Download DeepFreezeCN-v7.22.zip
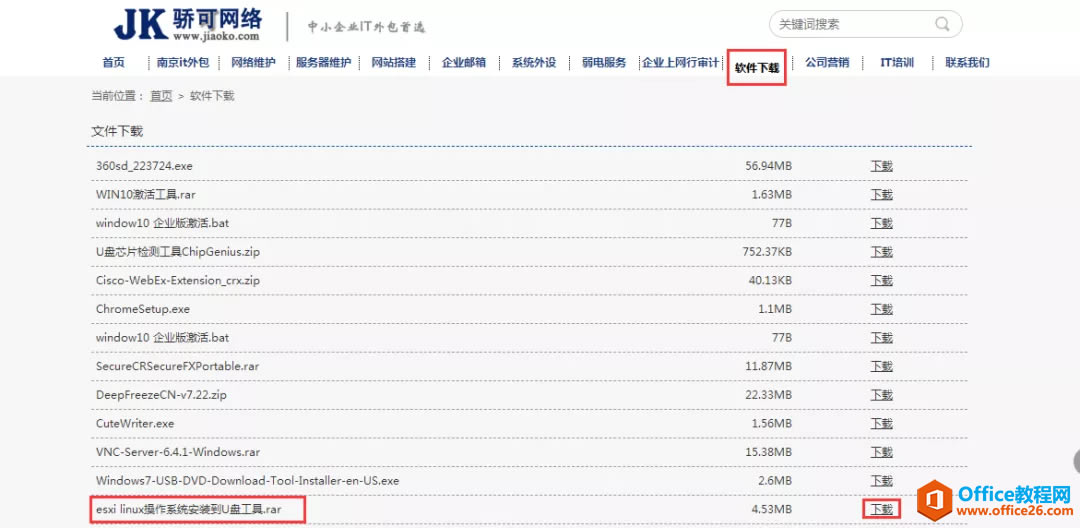This screenshot has height=528, width=1080. tap(882, 394)
